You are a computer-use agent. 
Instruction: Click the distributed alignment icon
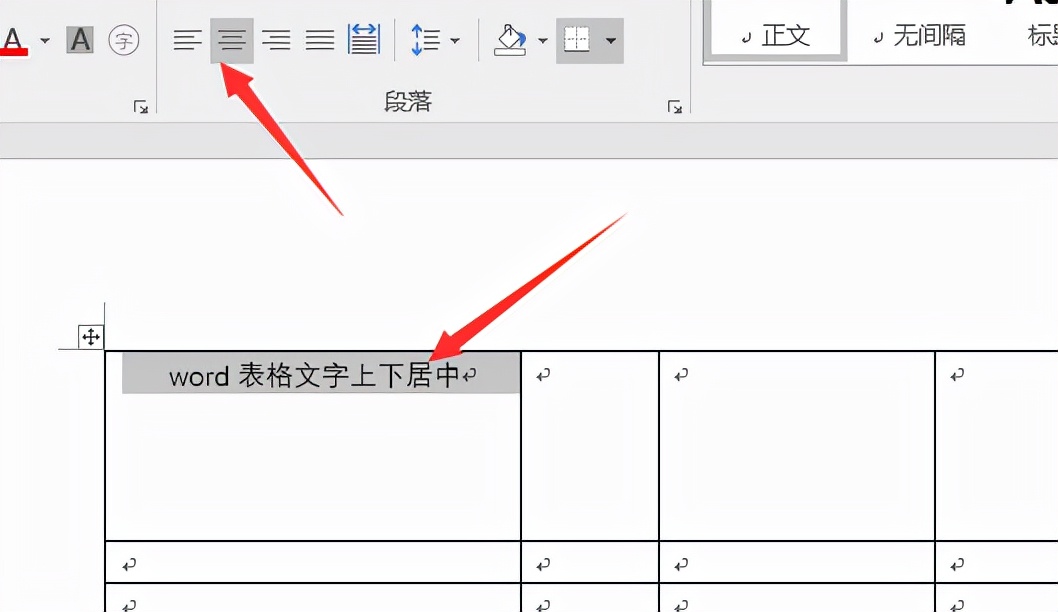coord(362,40)
